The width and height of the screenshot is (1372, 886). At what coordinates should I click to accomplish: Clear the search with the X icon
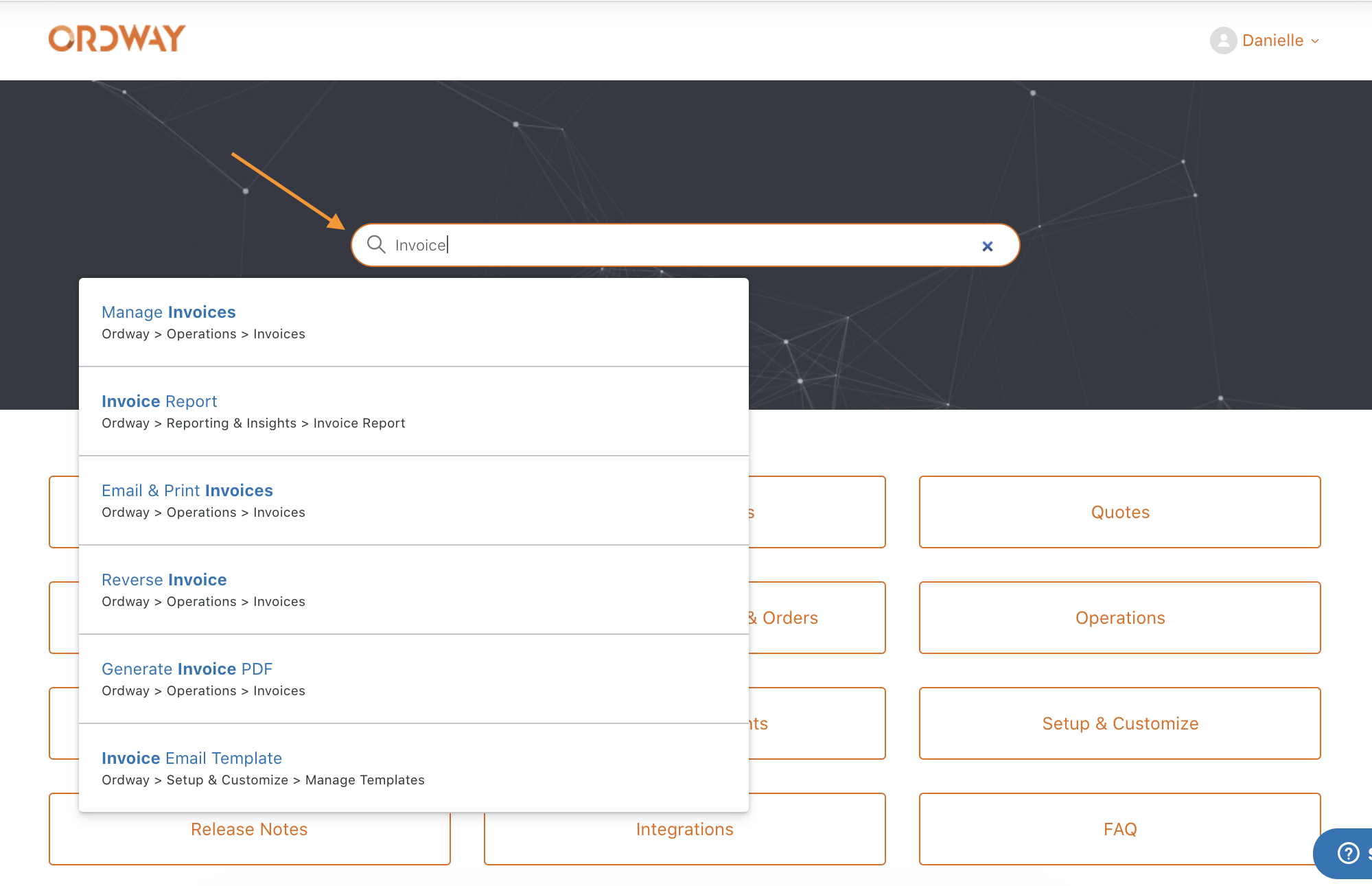click(987, 246)
